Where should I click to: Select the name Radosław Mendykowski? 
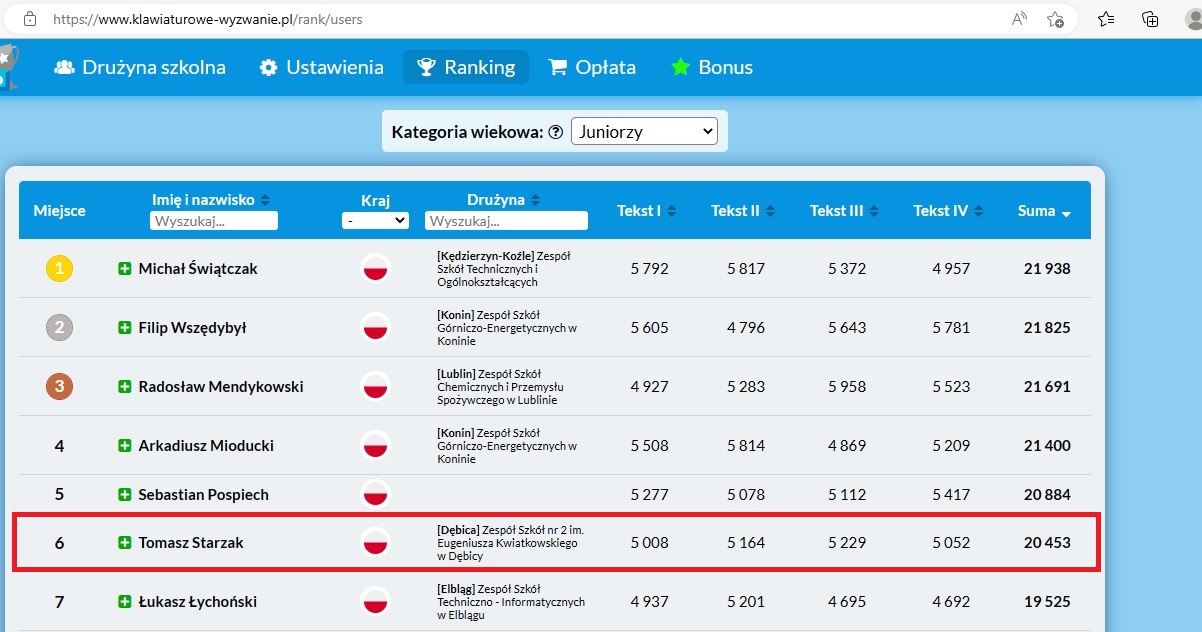(x=221, y=387)
